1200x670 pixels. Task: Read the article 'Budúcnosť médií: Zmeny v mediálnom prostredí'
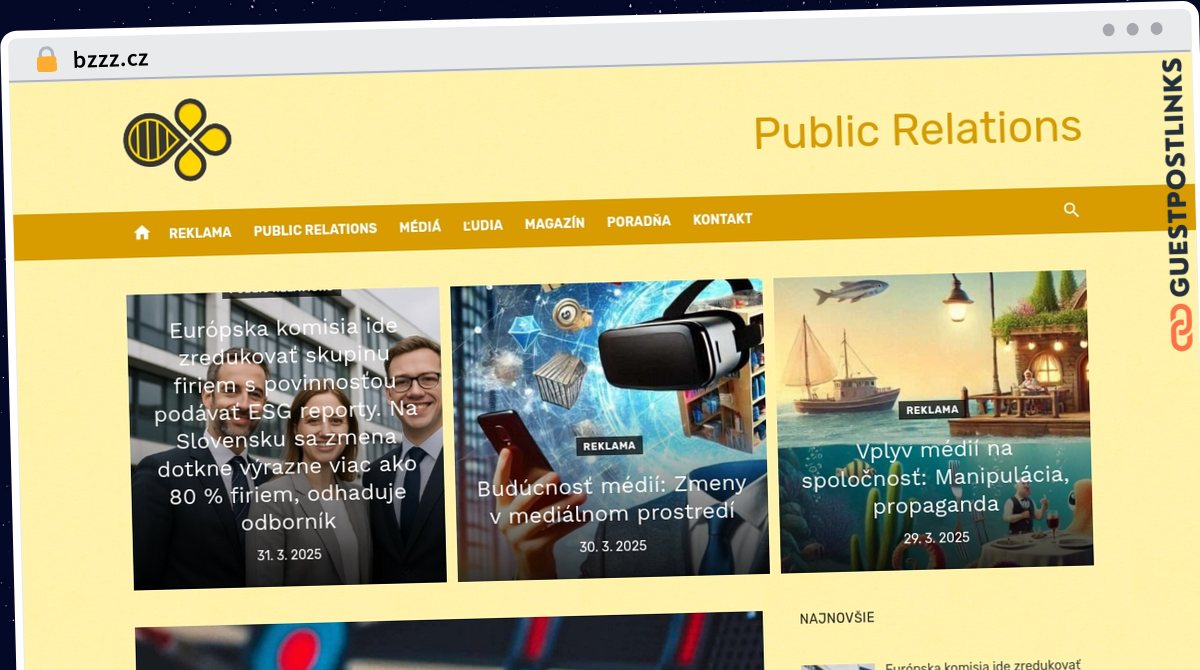(x=612, y=499)
